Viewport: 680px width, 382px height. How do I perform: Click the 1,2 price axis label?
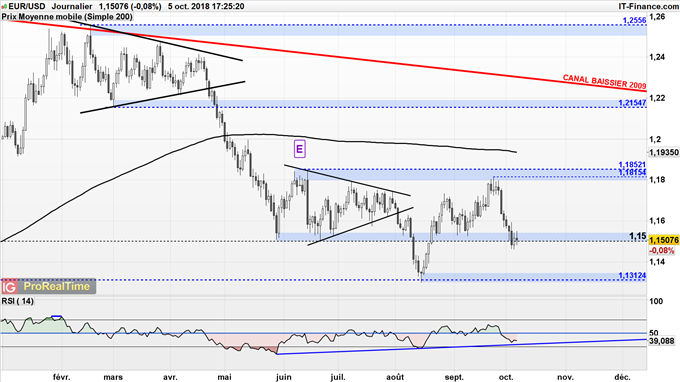point(655,139)
